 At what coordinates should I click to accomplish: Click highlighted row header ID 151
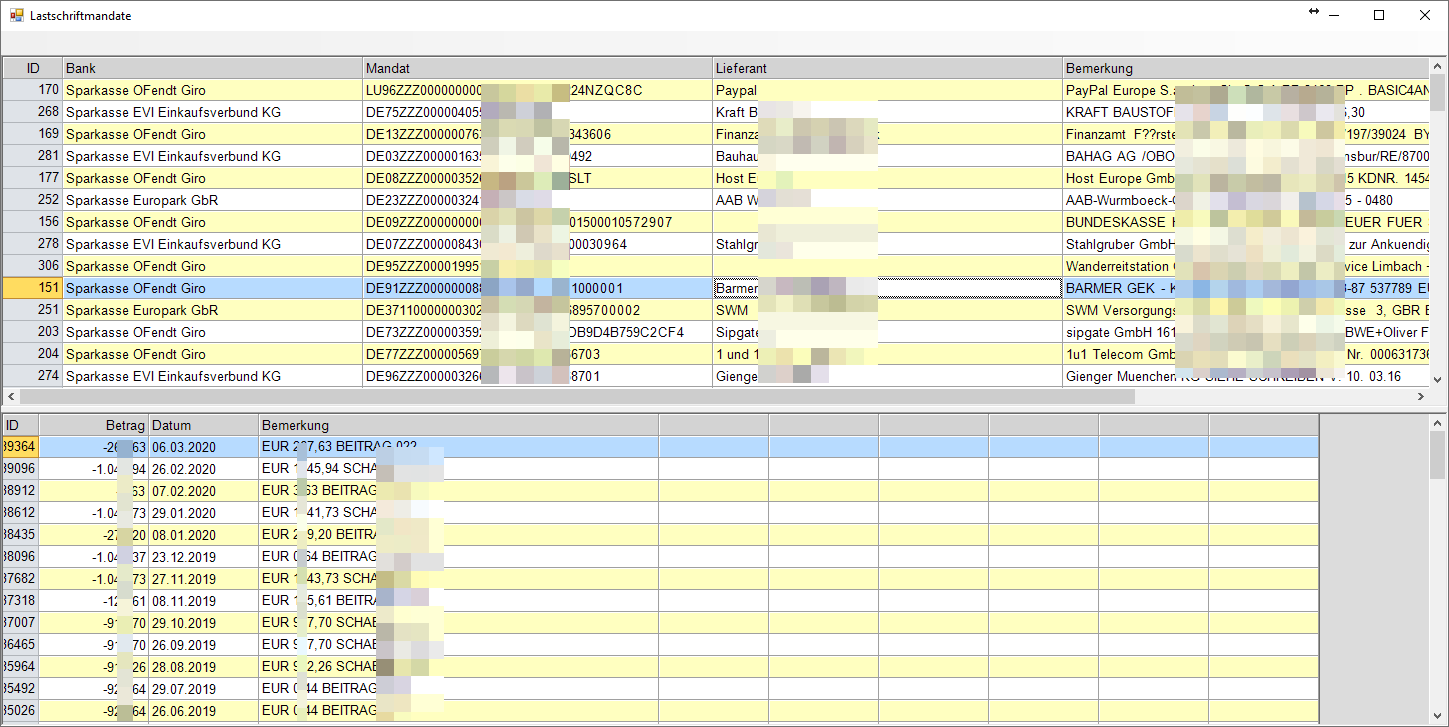[33, 288]
